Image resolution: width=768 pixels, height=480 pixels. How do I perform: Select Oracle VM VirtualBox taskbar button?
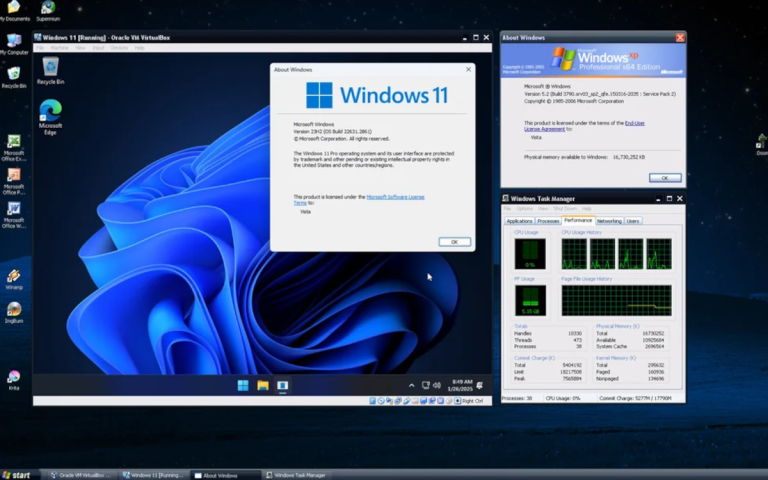(x=81, y=475)
